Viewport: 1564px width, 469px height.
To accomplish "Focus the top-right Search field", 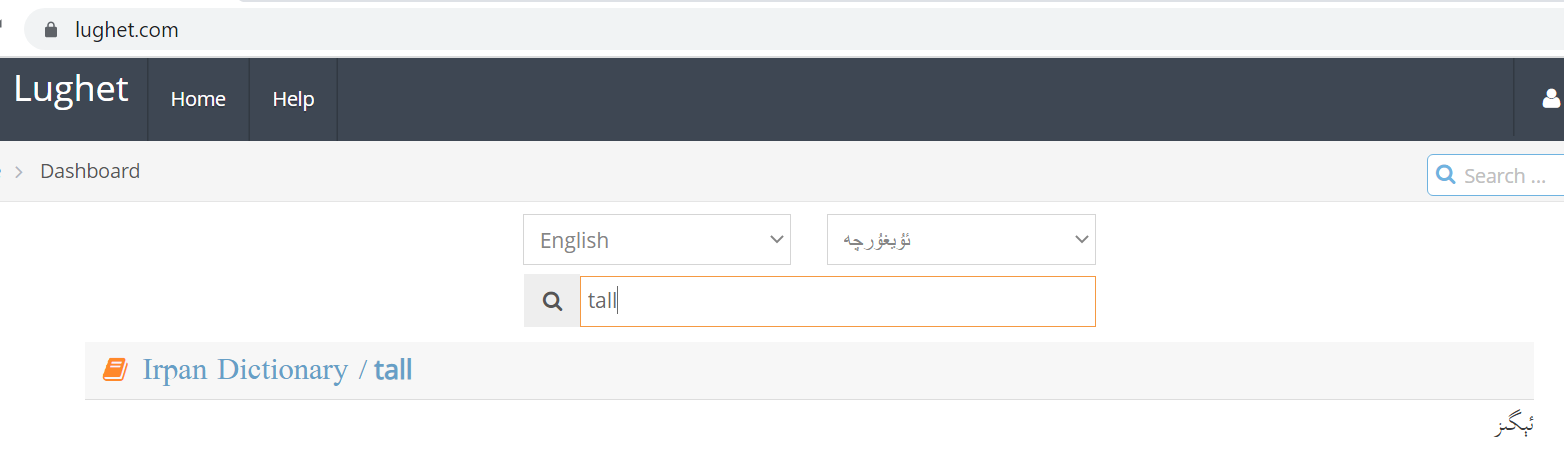I will (1510, 176).
